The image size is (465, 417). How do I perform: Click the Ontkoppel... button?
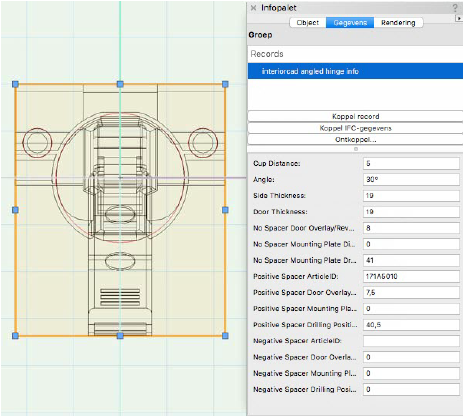coord(355,139)
